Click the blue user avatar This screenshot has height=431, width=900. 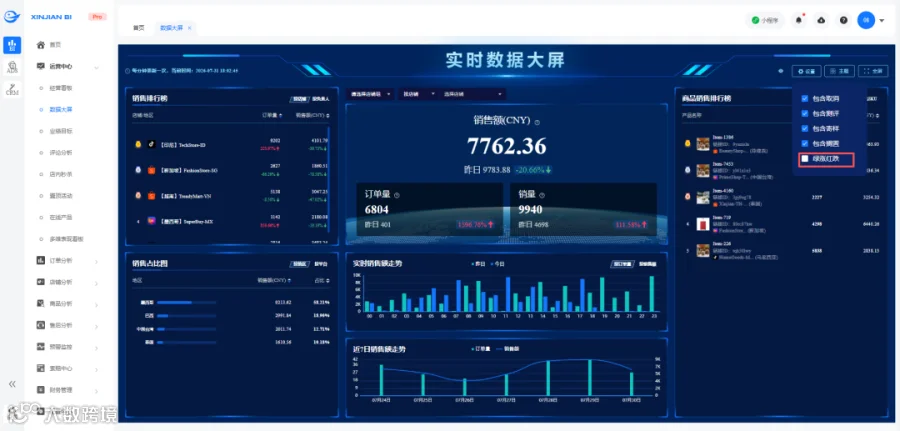866,20
